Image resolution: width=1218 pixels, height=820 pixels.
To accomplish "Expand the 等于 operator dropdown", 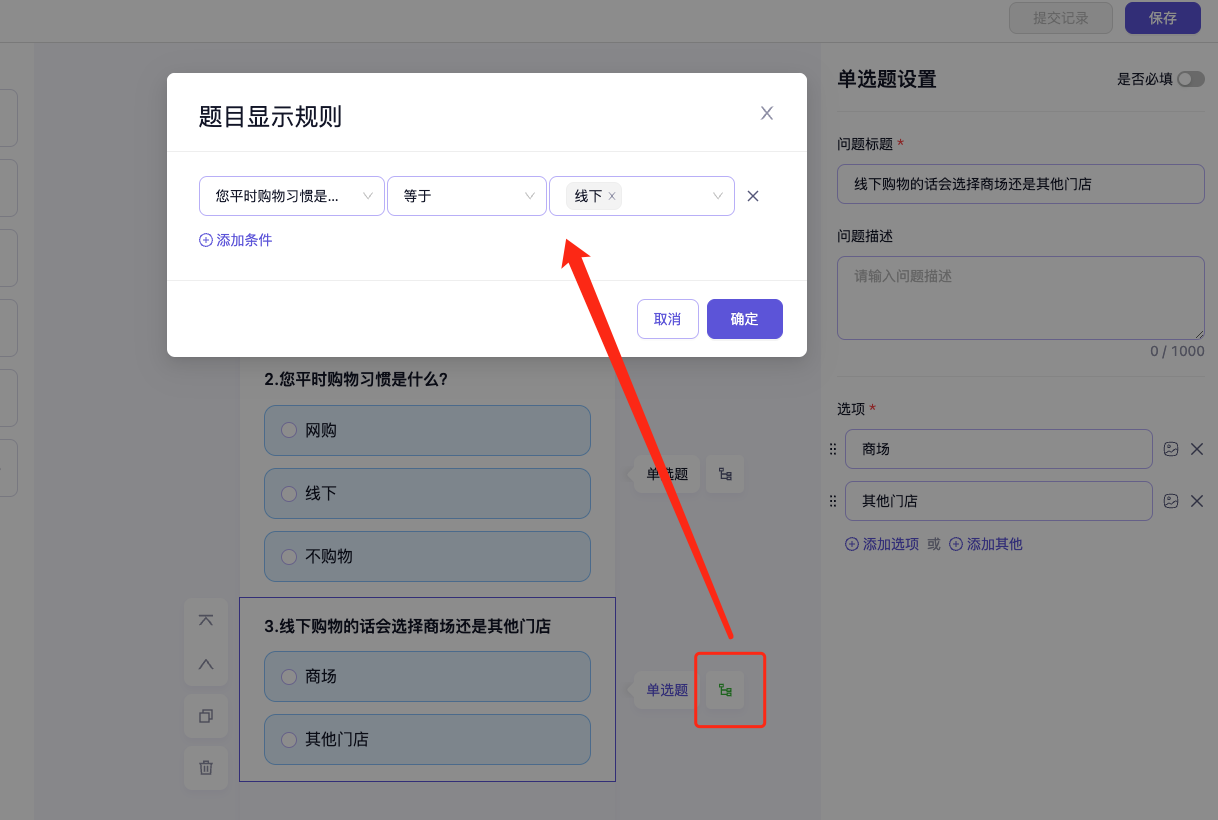I will 466,196.
